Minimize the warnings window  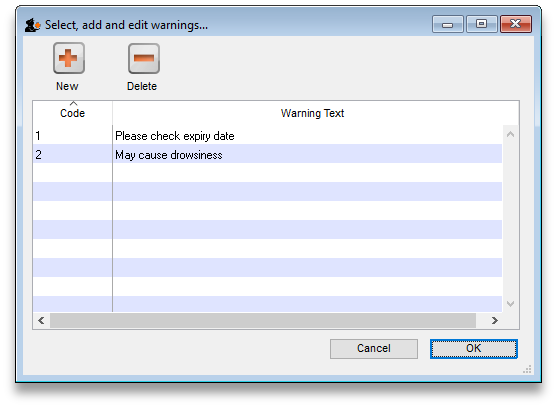pos(448,24)
